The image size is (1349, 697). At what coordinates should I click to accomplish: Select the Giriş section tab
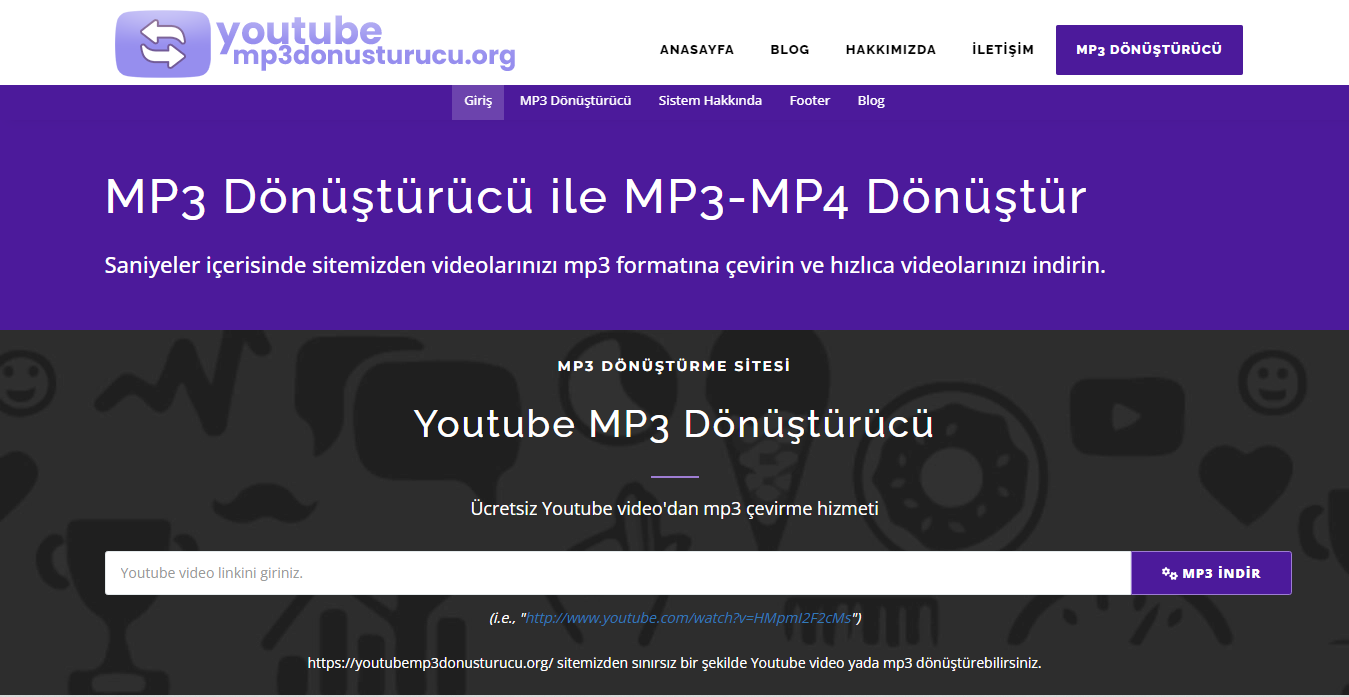pyautogui.click(x=478, y=101)
